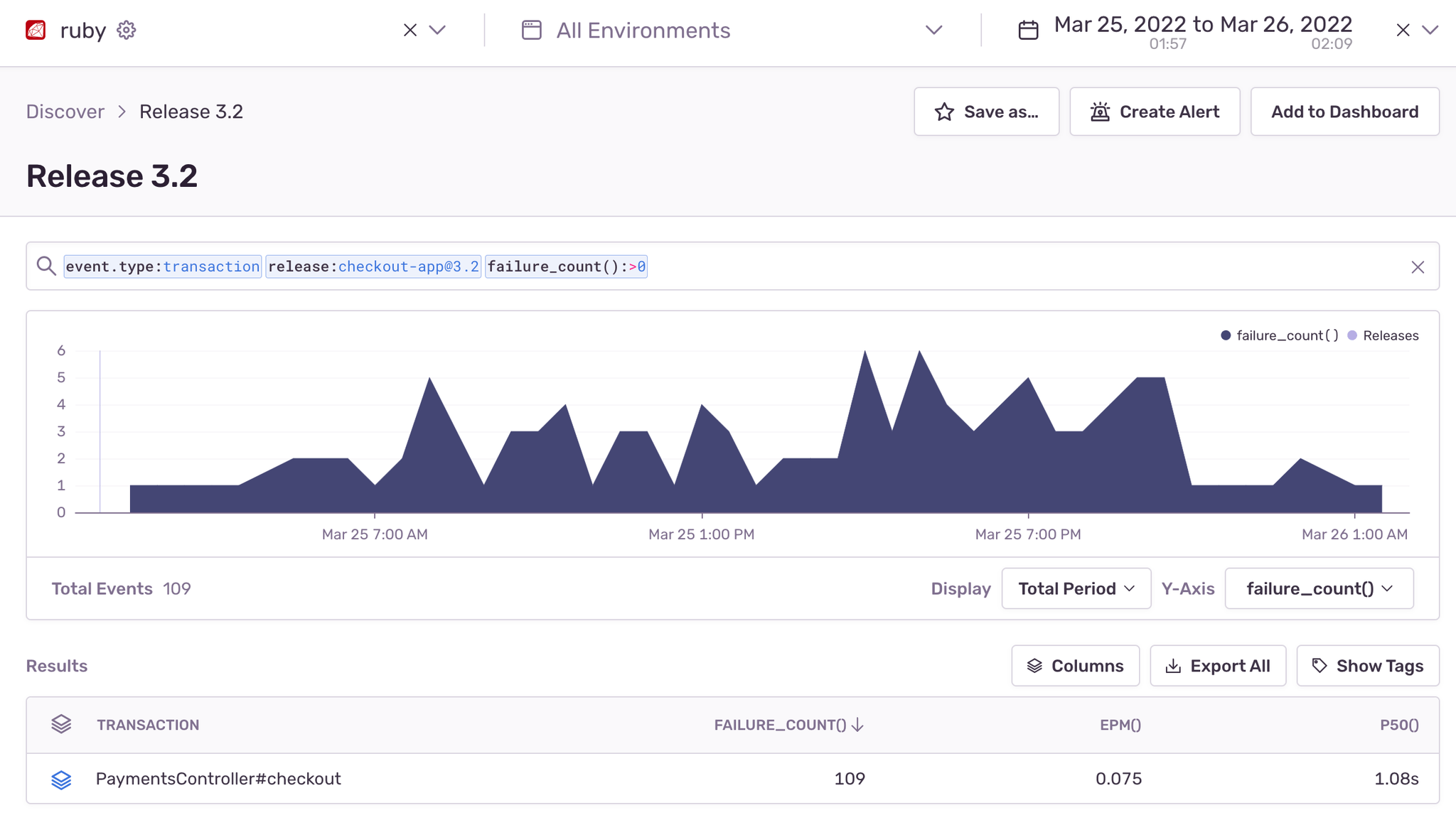1456x820 pixels.
Task: Select the All Environments filter
Action: point(643,30)
